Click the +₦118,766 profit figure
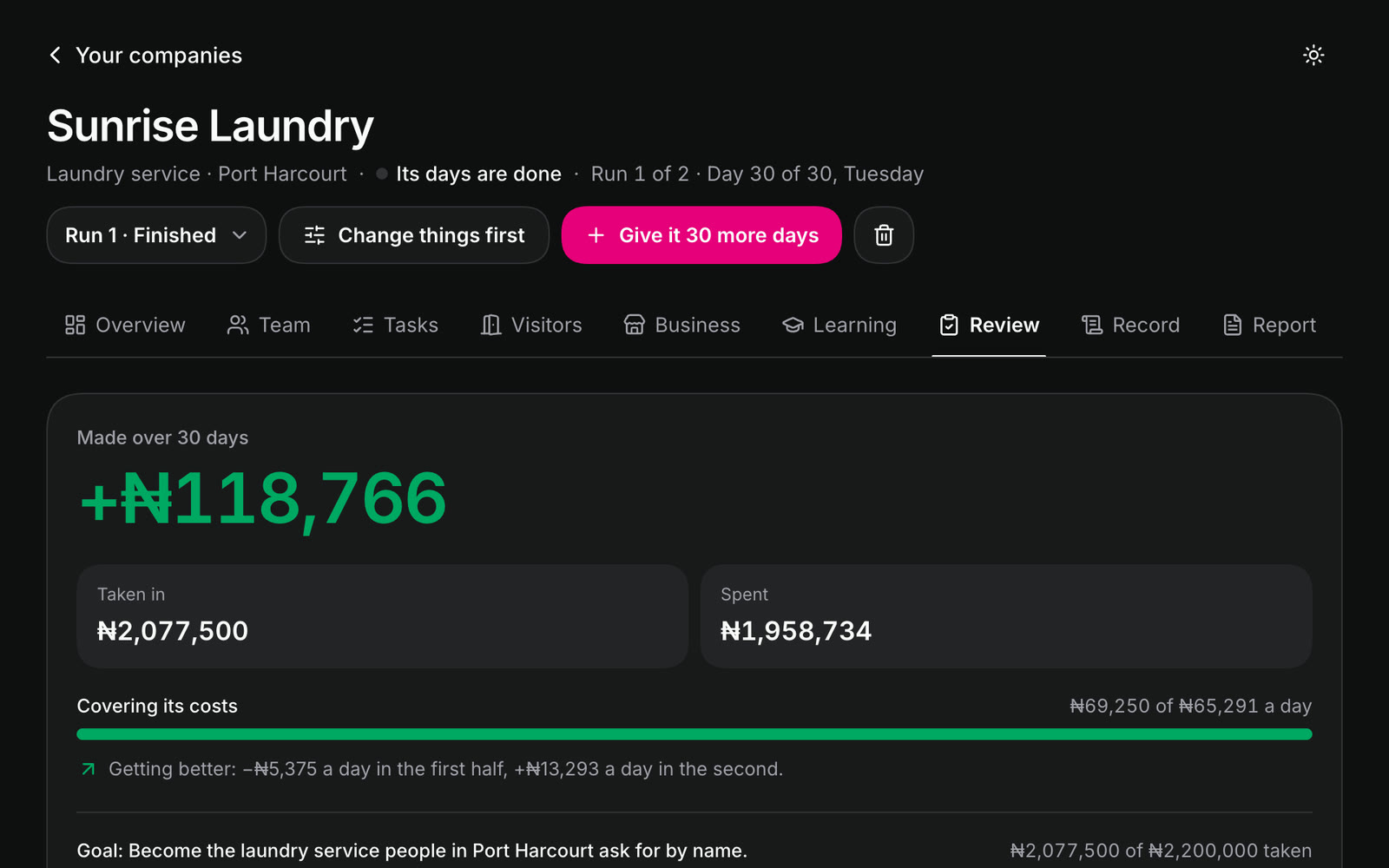This screenshot has width=1389, height=868. pyautogui.click(x=263, y=499)
